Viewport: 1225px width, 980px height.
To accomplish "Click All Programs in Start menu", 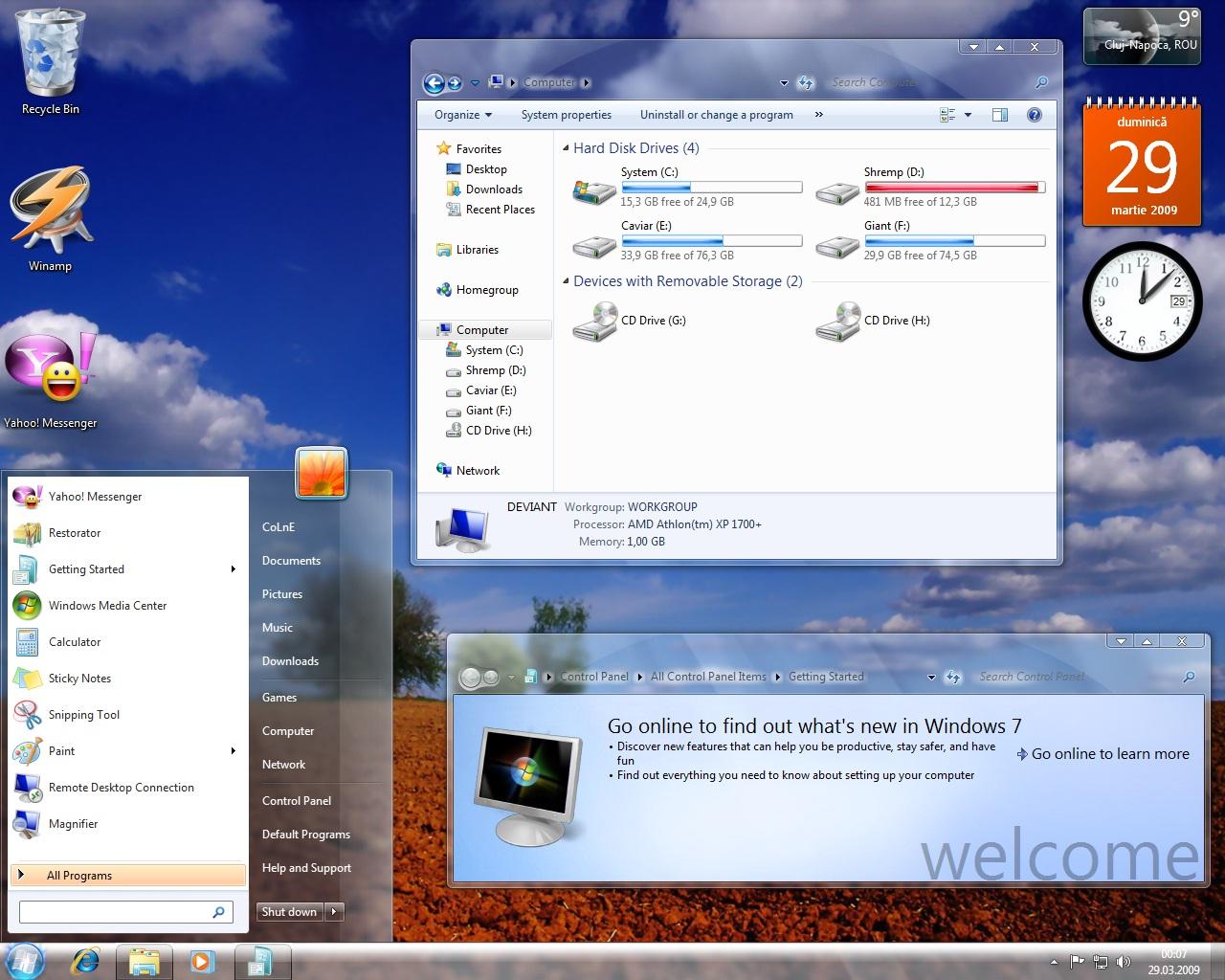I will (128, 876).
